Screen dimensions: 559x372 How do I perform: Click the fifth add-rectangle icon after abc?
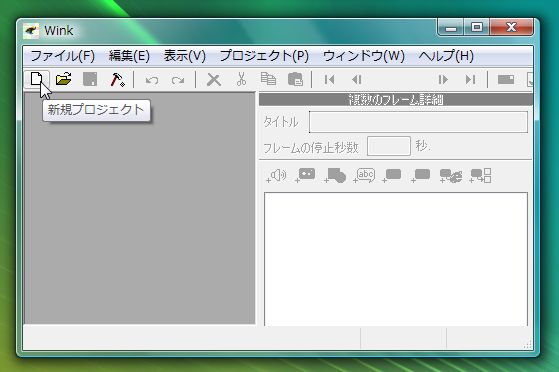392,176
